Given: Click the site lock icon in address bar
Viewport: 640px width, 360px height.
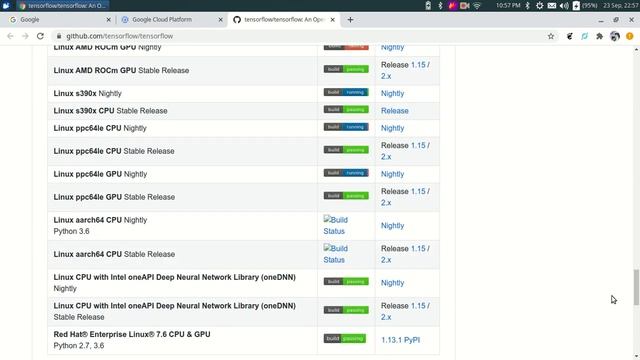Looking at the screenshot, I should coord(59,36).
